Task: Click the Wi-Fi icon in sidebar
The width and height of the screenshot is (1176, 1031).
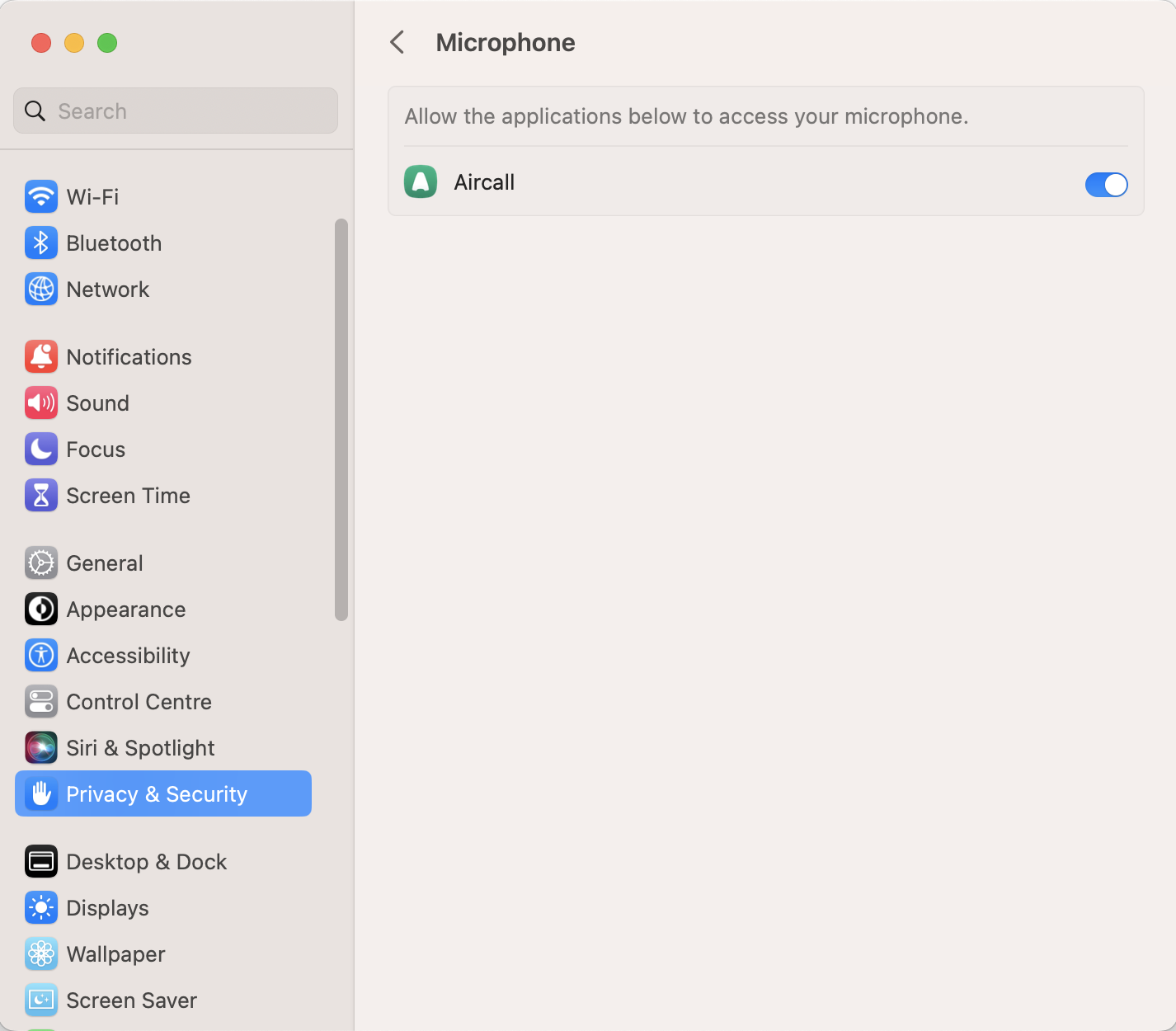Action: pos(41,196)
